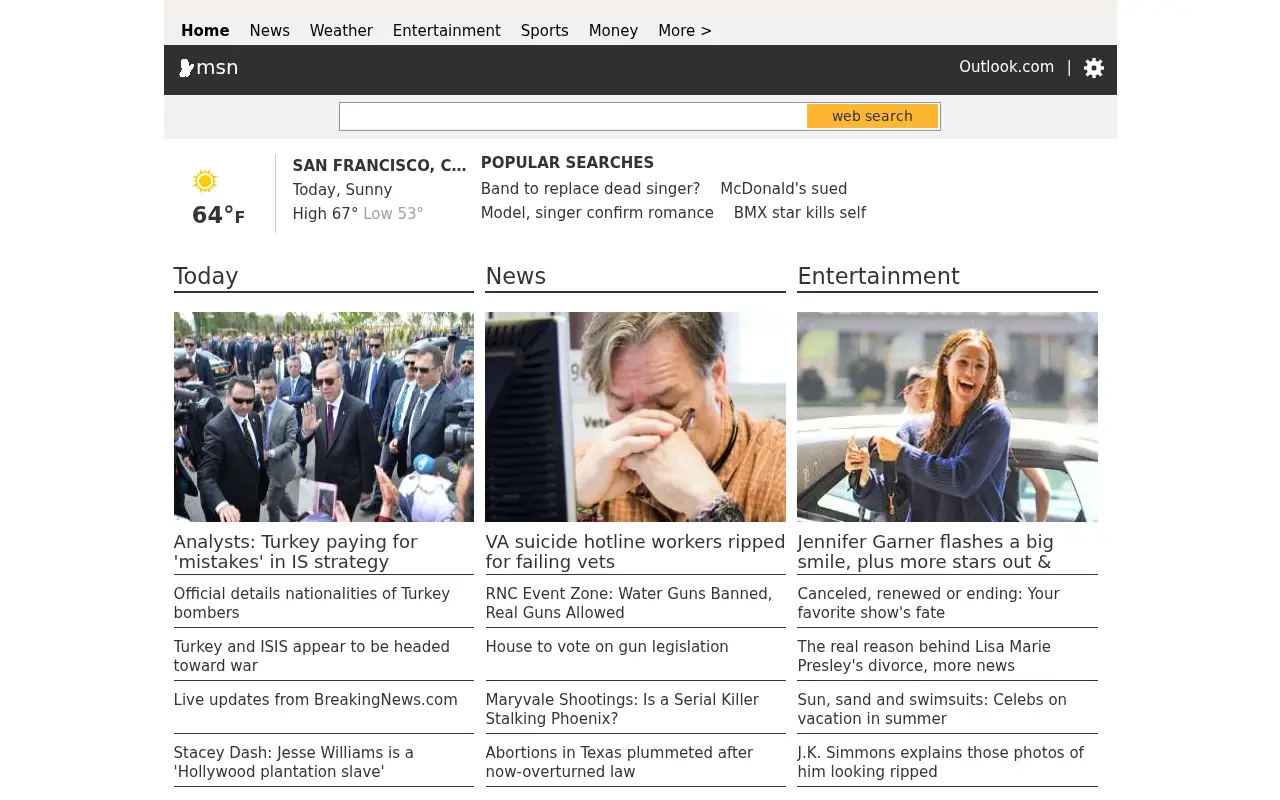This screenshot has width=1280, height=800.
Task: Expand the More > menu
Action: (685, 31)
